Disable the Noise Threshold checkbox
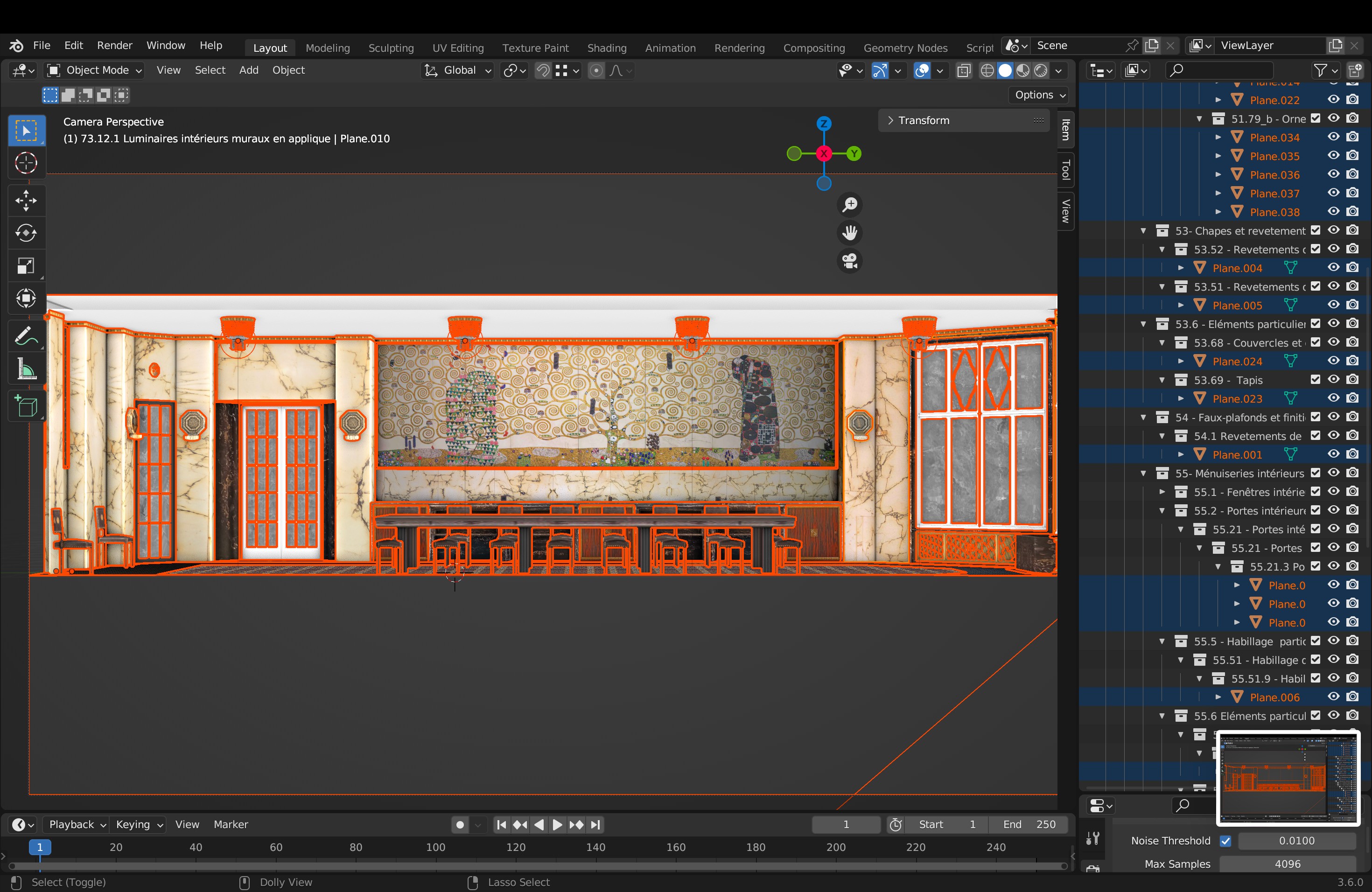 pos(1225,841)
